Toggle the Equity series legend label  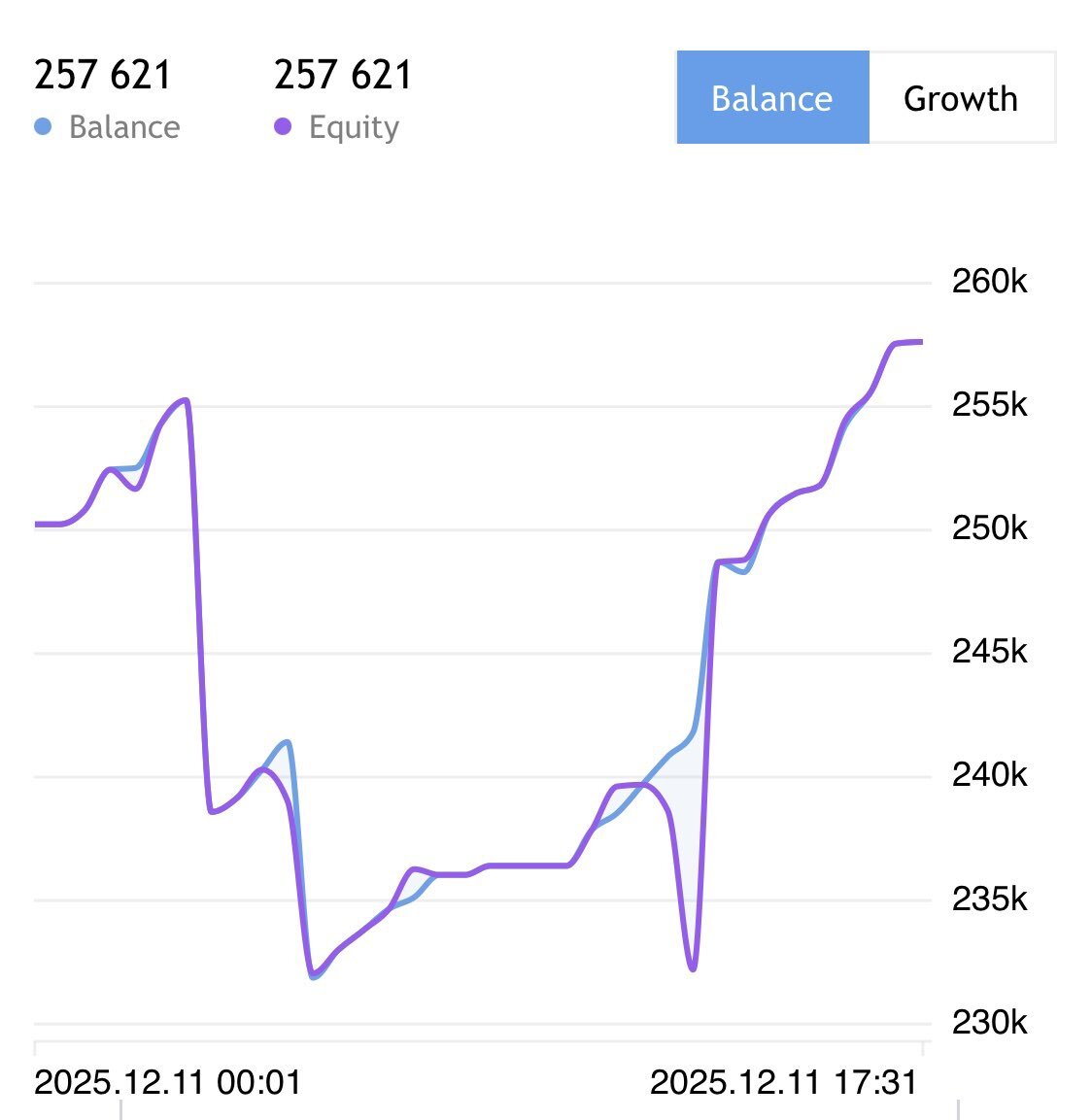[x=354, y=127]
